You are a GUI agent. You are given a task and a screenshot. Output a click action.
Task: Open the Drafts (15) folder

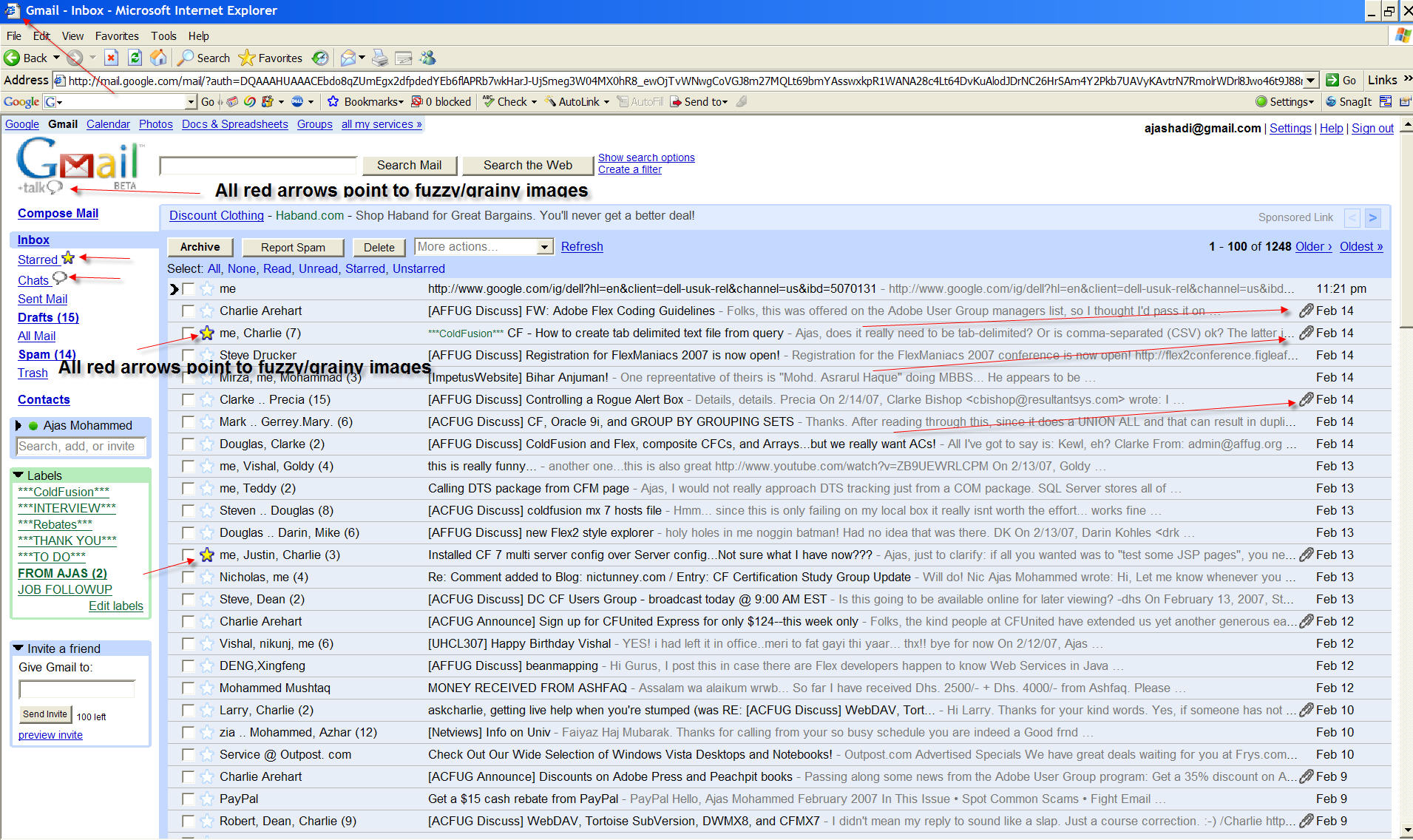(48, 317)
